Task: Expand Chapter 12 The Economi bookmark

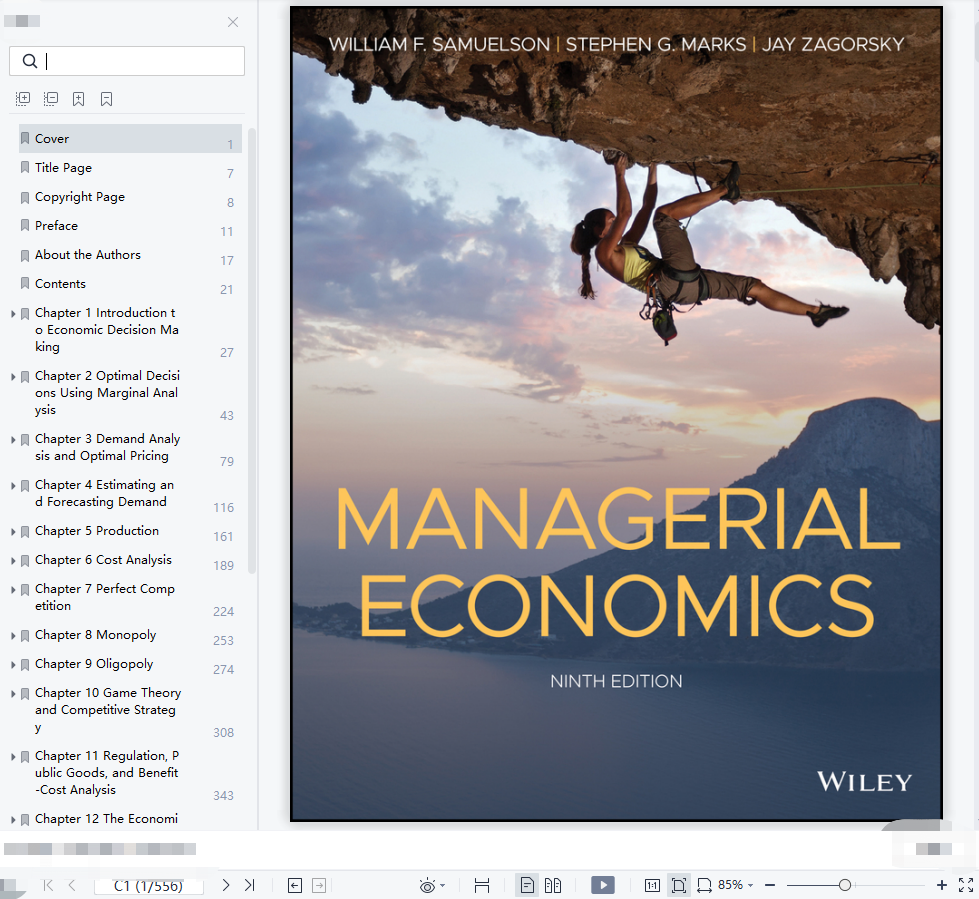Action: point(13,820)
